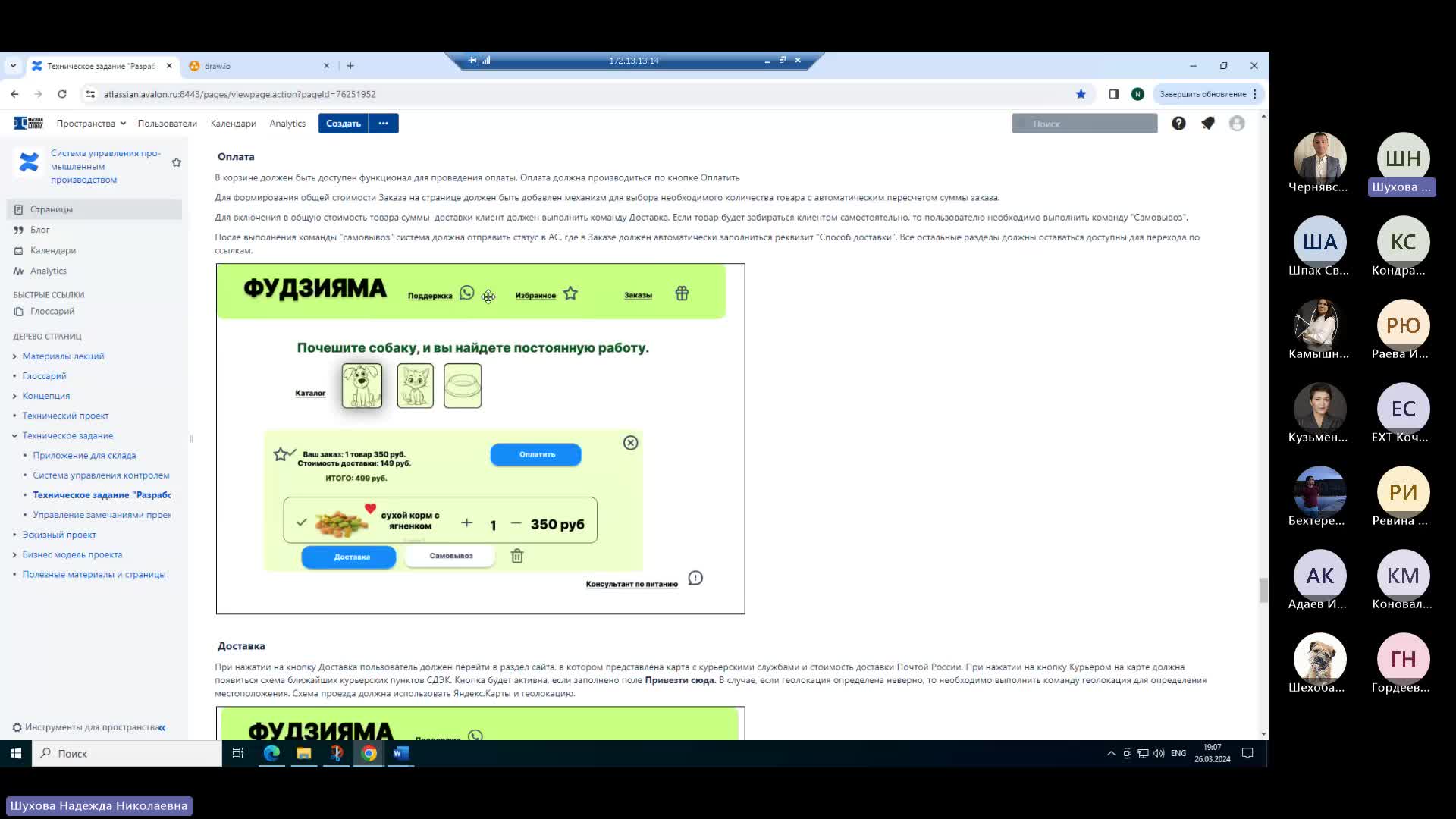Click the Создать button

tap(344, 123)
